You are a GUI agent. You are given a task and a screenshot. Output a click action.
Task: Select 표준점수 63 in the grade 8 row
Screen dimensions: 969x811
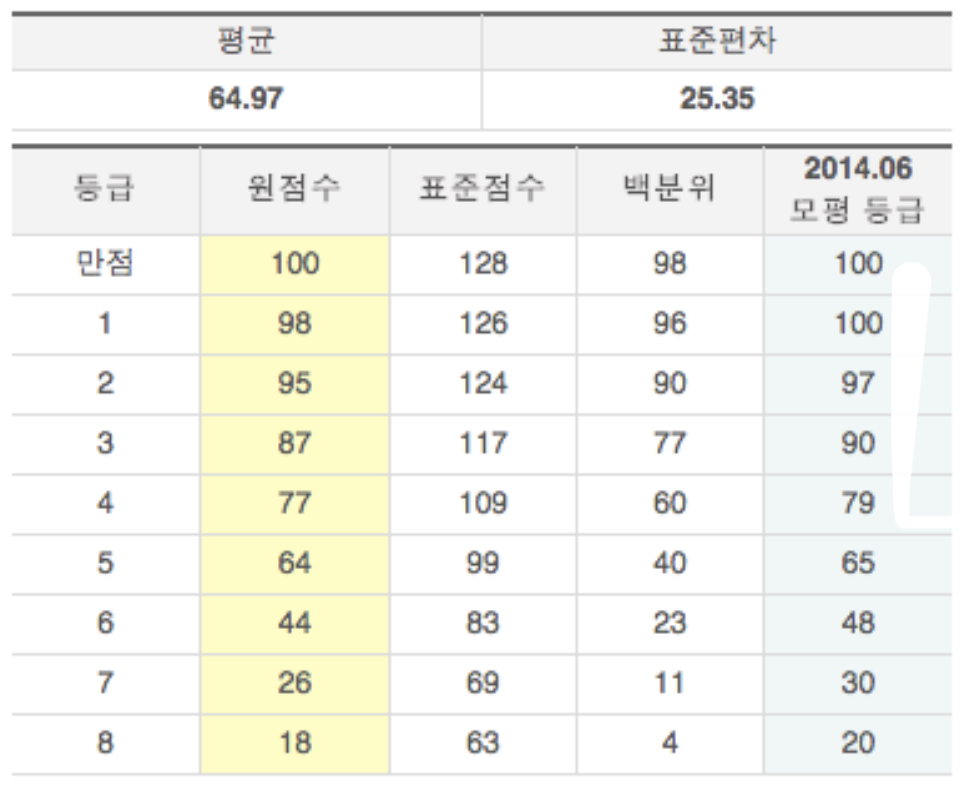pos(483,744)
